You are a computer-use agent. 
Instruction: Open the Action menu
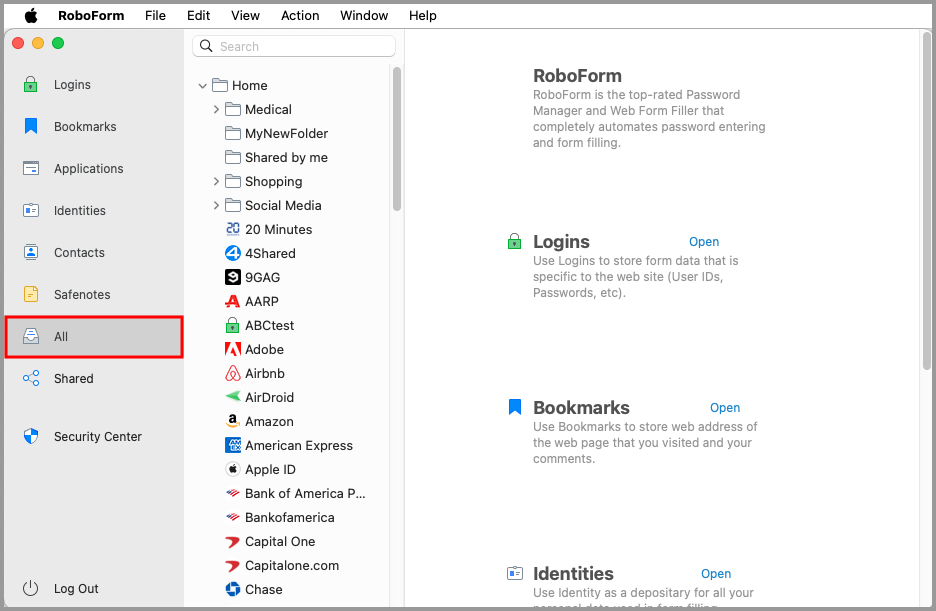coord(300,16)
